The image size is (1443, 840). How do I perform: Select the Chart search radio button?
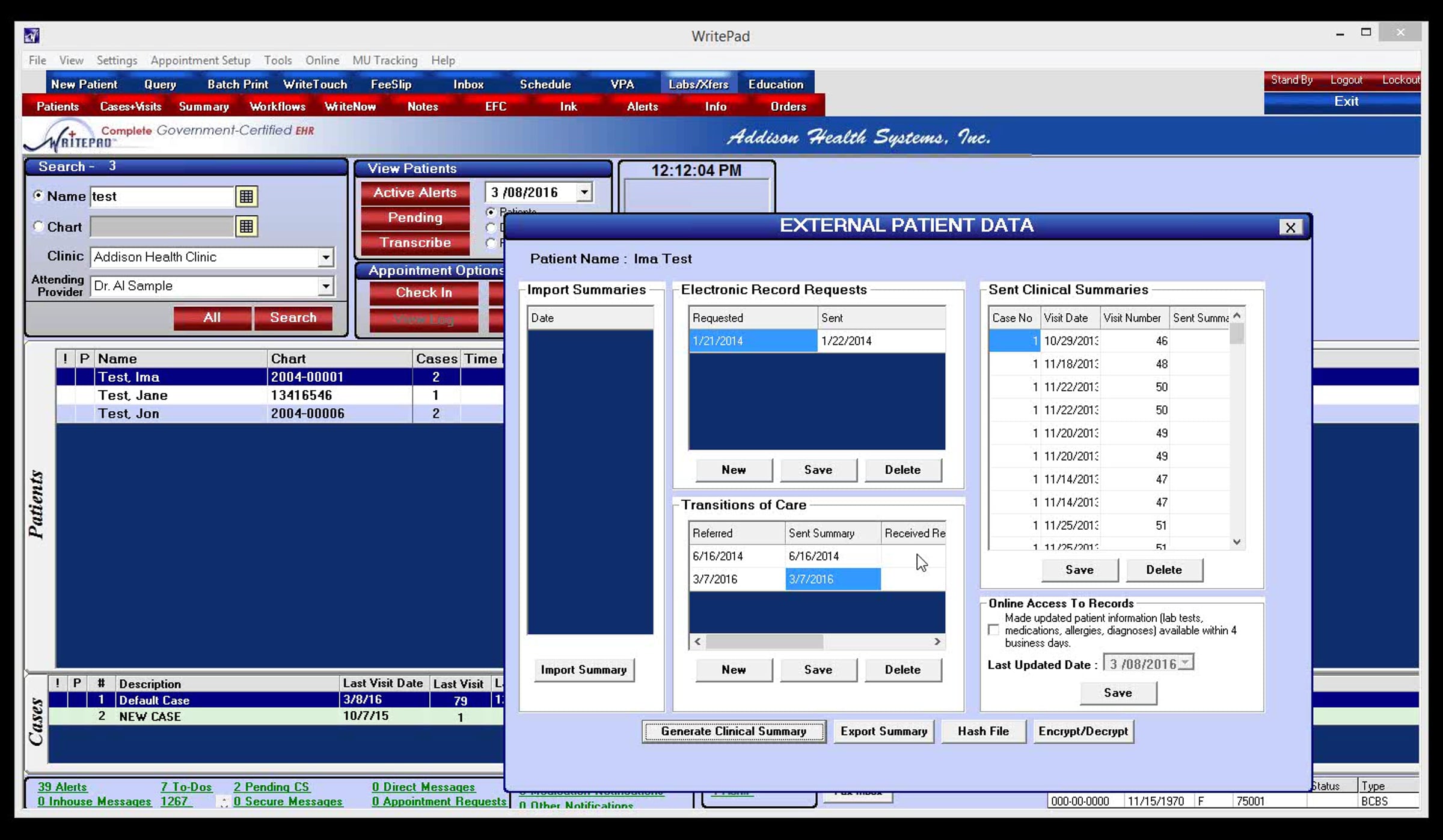(38, 227)
